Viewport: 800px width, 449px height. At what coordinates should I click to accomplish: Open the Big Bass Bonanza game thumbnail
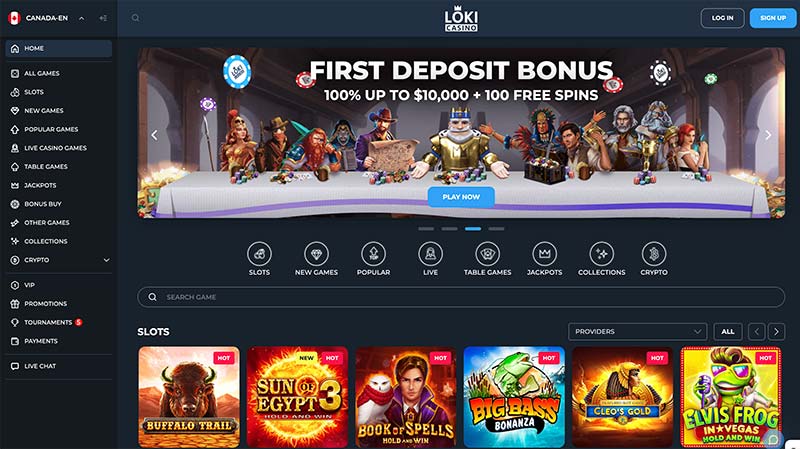[514, 397]
